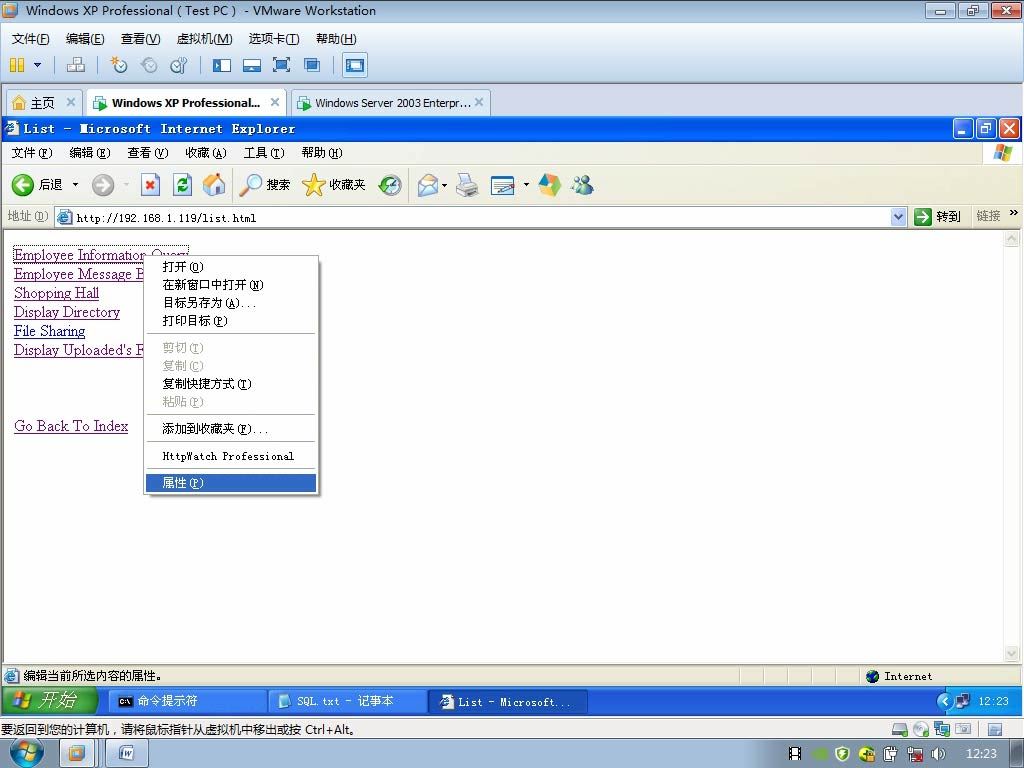This screenshot has height=768, width=1024.
Task: Choose 复制快捷方式(T) in context menu
Action: click(231, 383)
